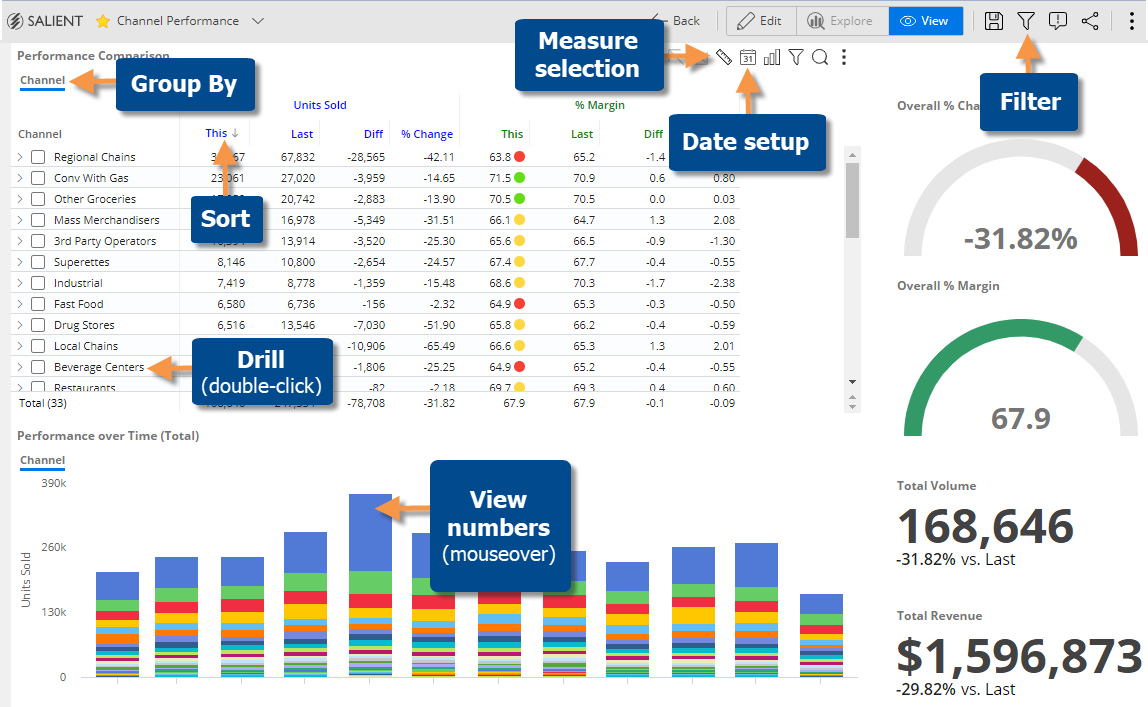Check the Superettes row checkbox

click(39, 262)
